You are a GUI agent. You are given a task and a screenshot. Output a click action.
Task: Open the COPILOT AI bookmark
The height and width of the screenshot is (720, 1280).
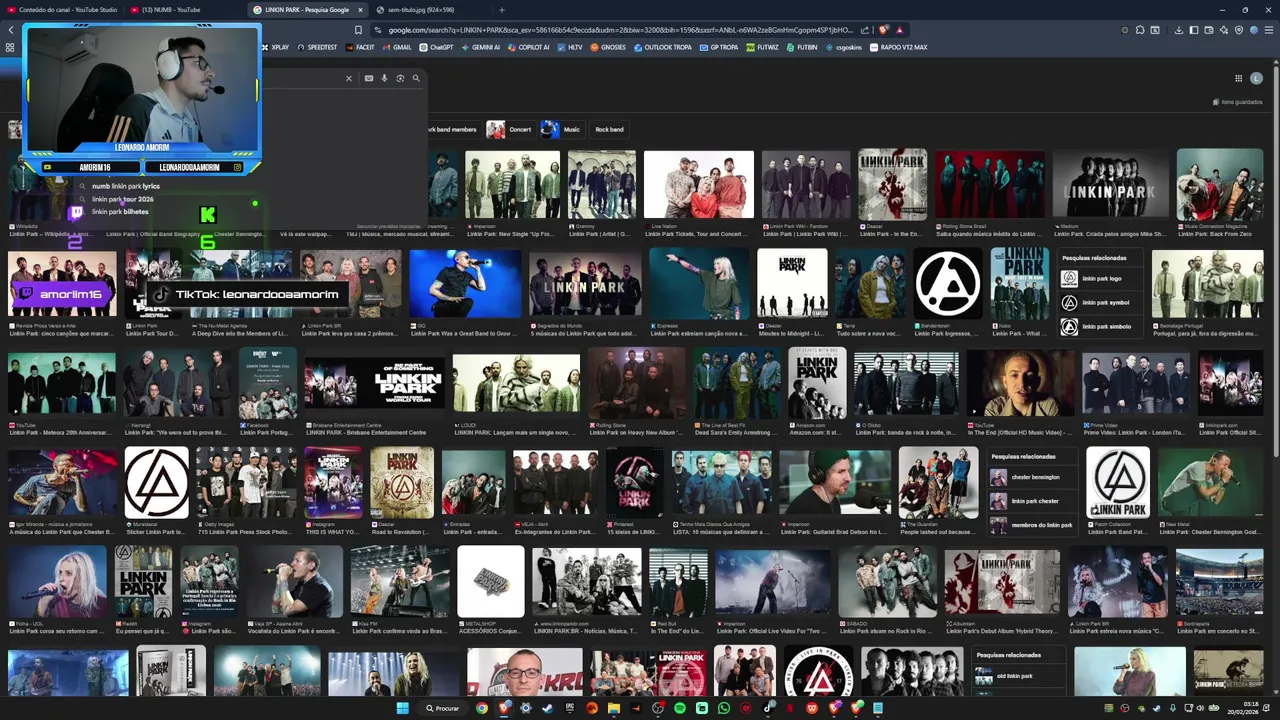coord(529,47)
